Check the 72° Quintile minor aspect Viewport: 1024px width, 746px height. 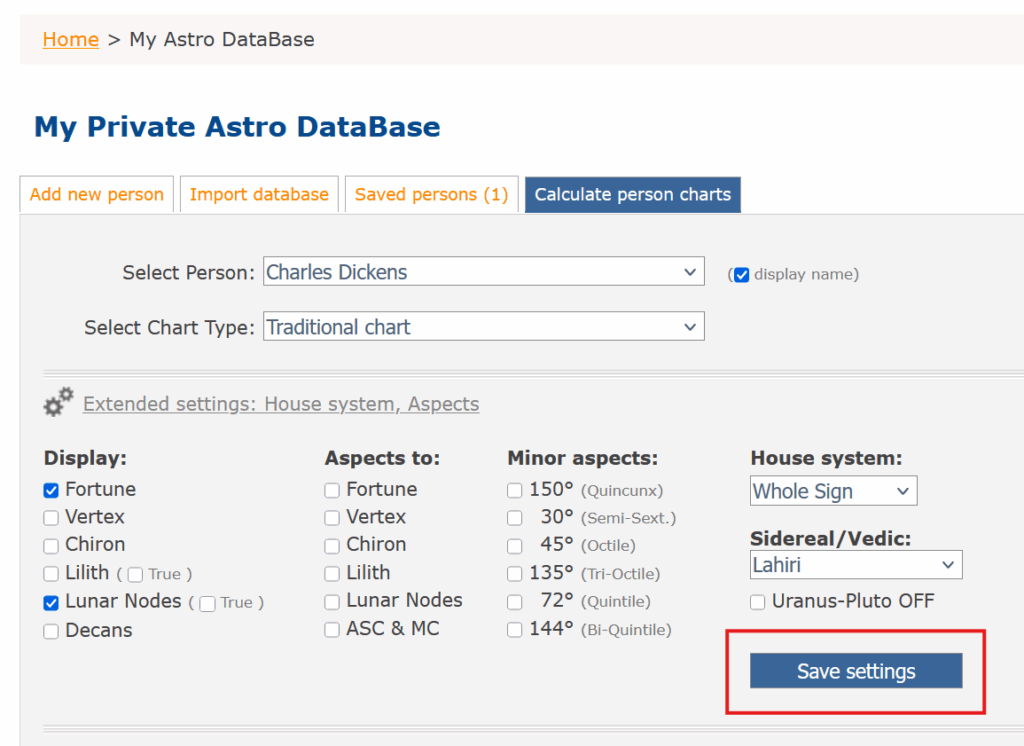(x=514, y=602)
